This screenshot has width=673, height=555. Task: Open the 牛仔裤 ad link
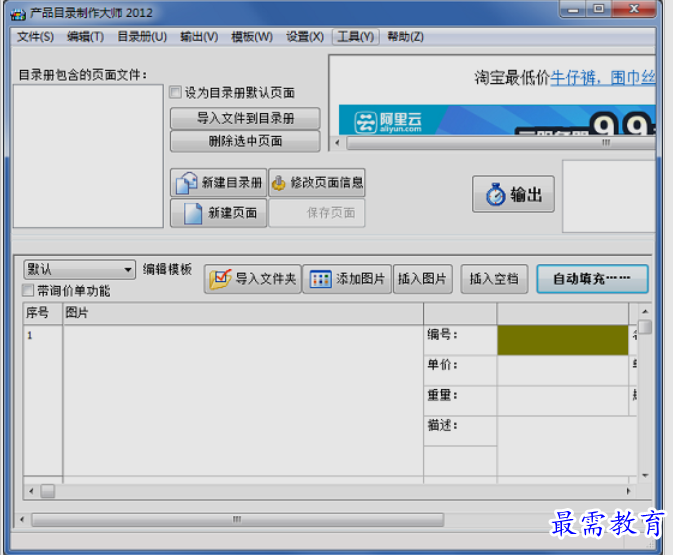tap(573, 78)
